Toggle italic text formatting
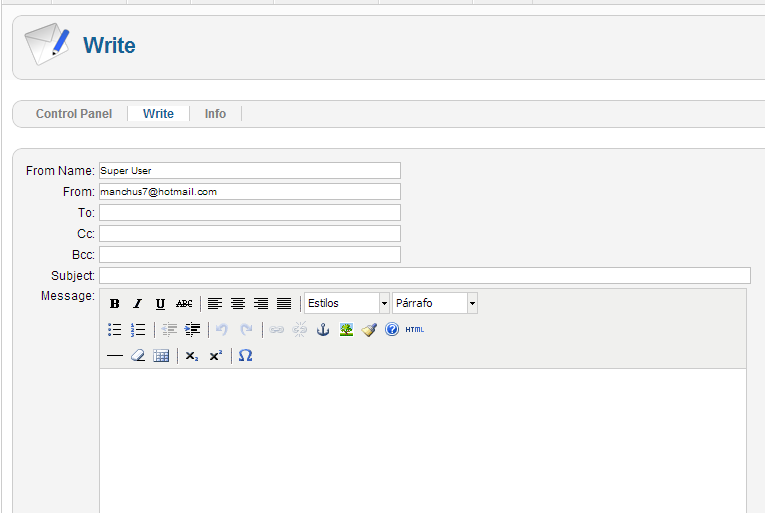 tap(138, 304)
